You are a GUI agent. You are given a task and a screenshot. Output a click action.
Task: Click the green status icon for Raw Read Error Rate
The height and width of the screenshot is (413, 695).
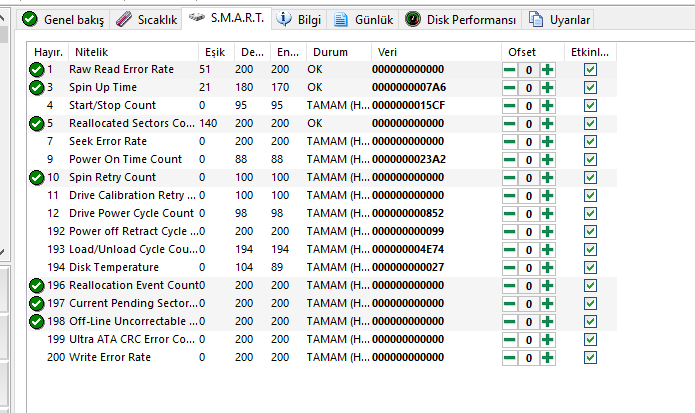click(36, 70)
